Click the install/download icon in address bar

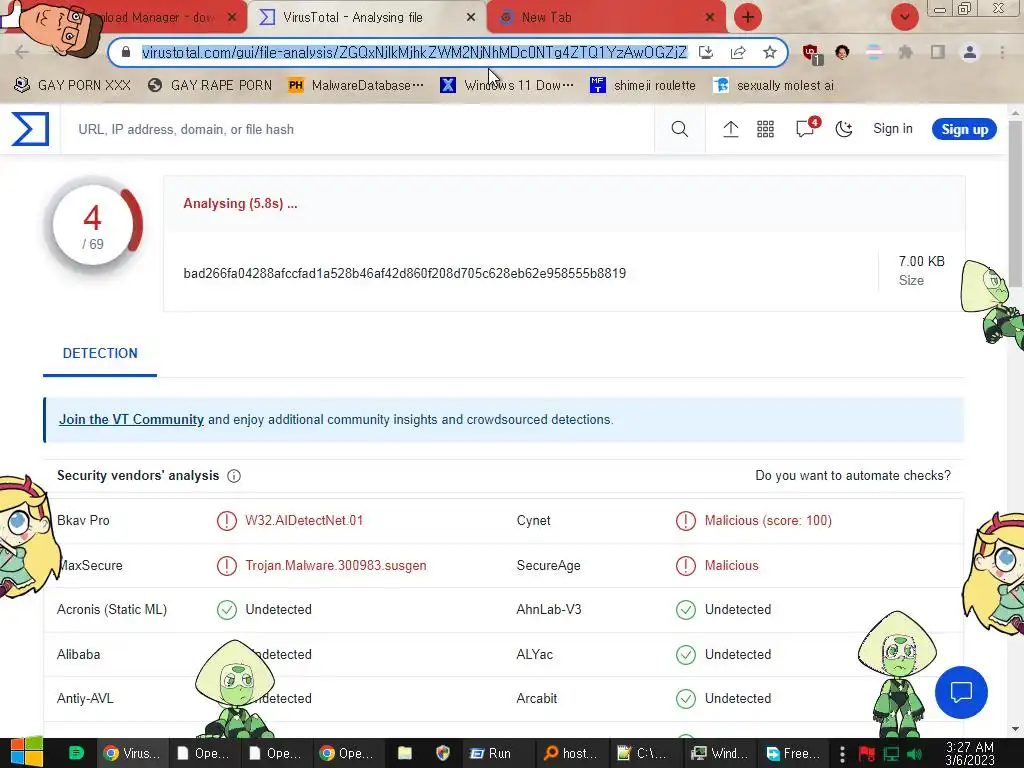(706, 52)
